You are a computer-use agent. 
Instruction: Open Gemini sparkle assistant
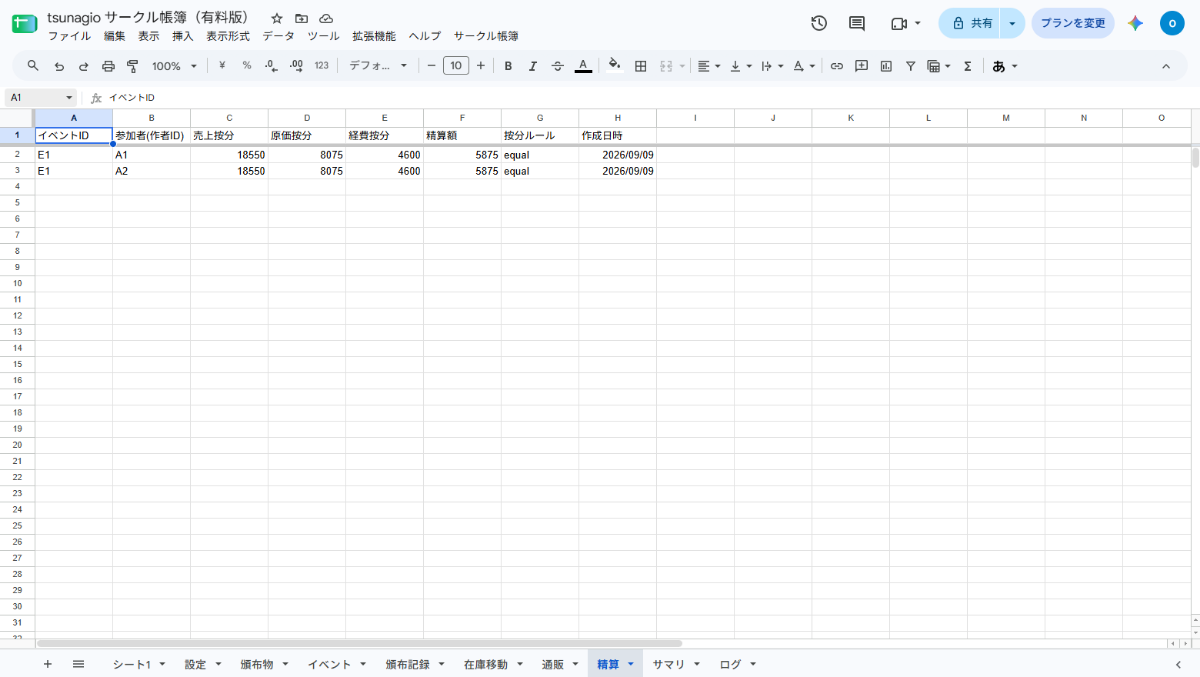pos(1135,23)
